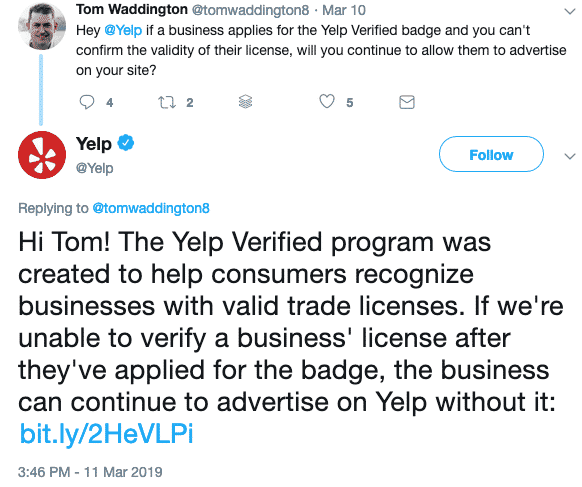Click the @tomwaddington8 handle beside Tom's name
The height and width of the screenshot is (487, 582).
pyautogui.click(x=250, y=10)
